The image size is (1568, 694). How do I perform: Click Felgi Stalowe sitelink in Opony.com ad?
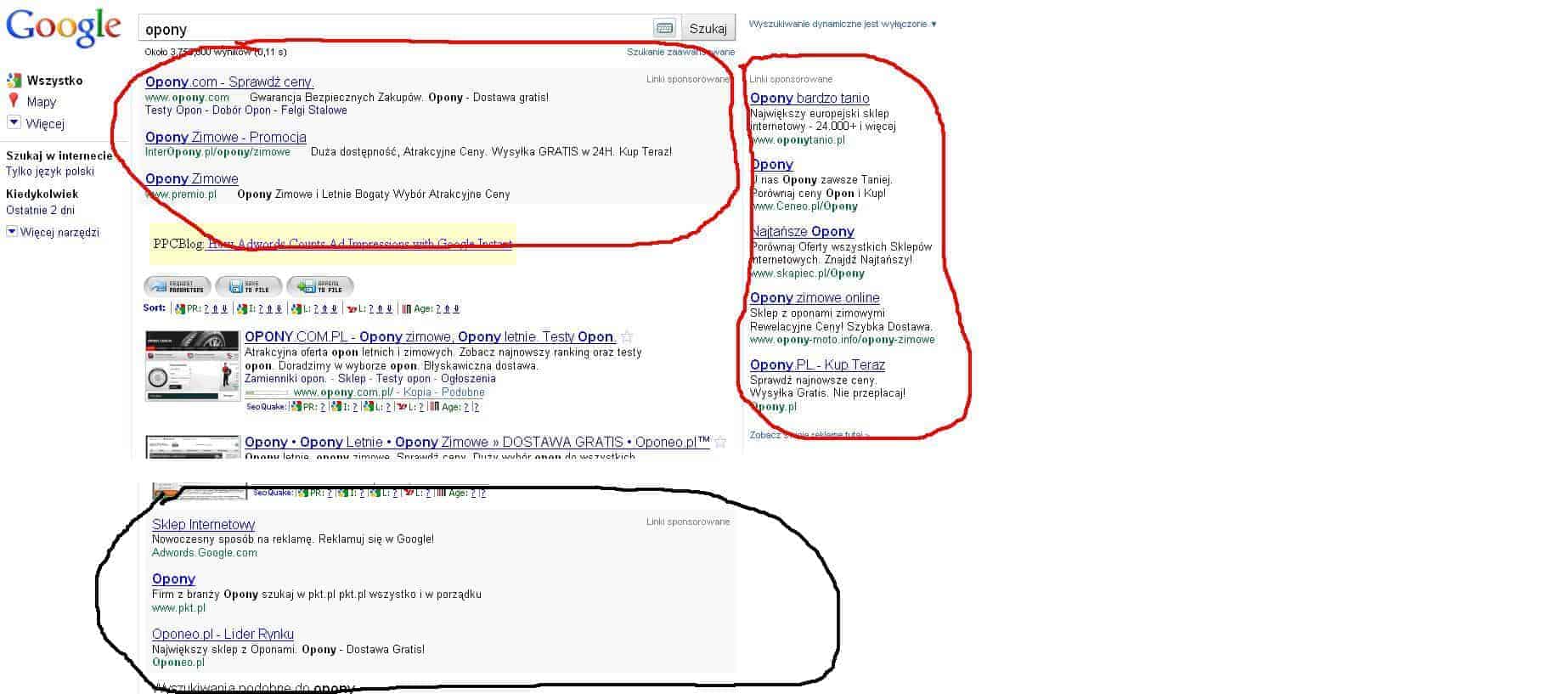point(314,110)
